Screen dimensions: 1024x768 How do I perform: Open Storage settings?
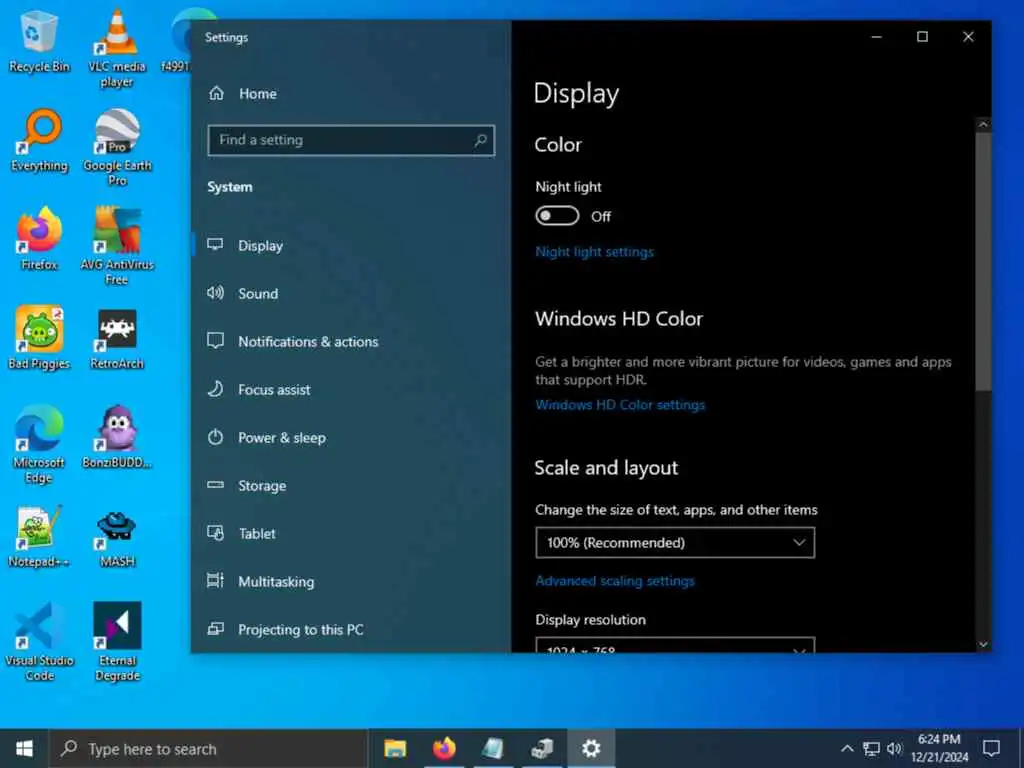[351, 486]
